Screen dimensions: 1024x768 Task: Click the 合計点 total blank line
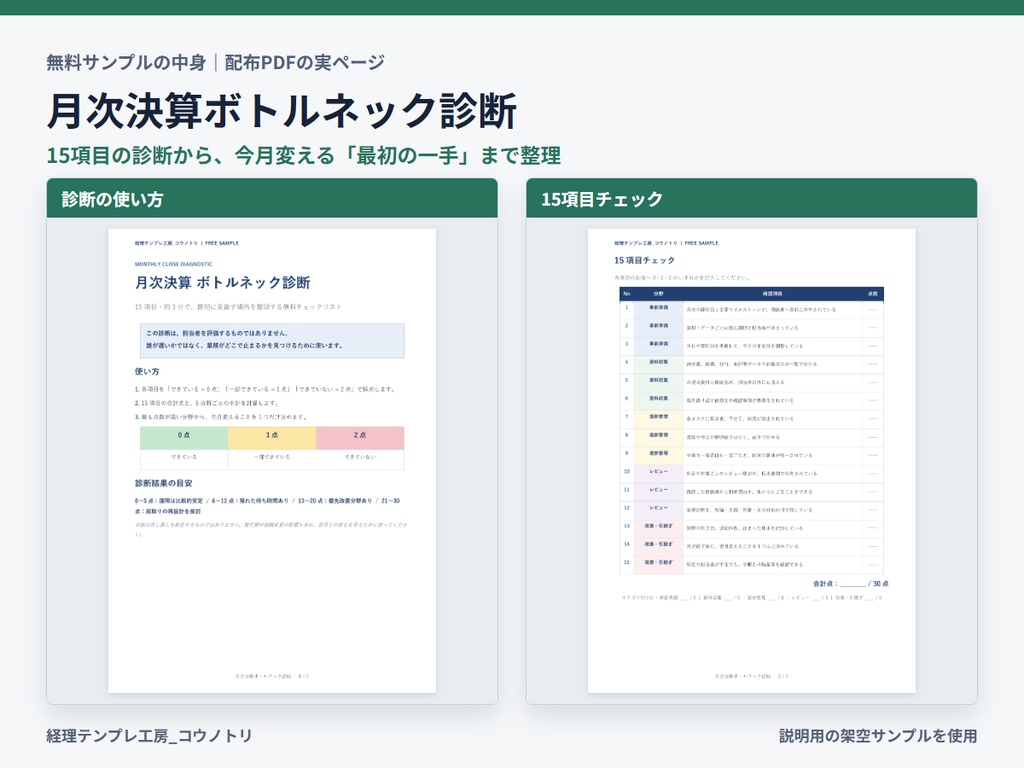point(852,585)
